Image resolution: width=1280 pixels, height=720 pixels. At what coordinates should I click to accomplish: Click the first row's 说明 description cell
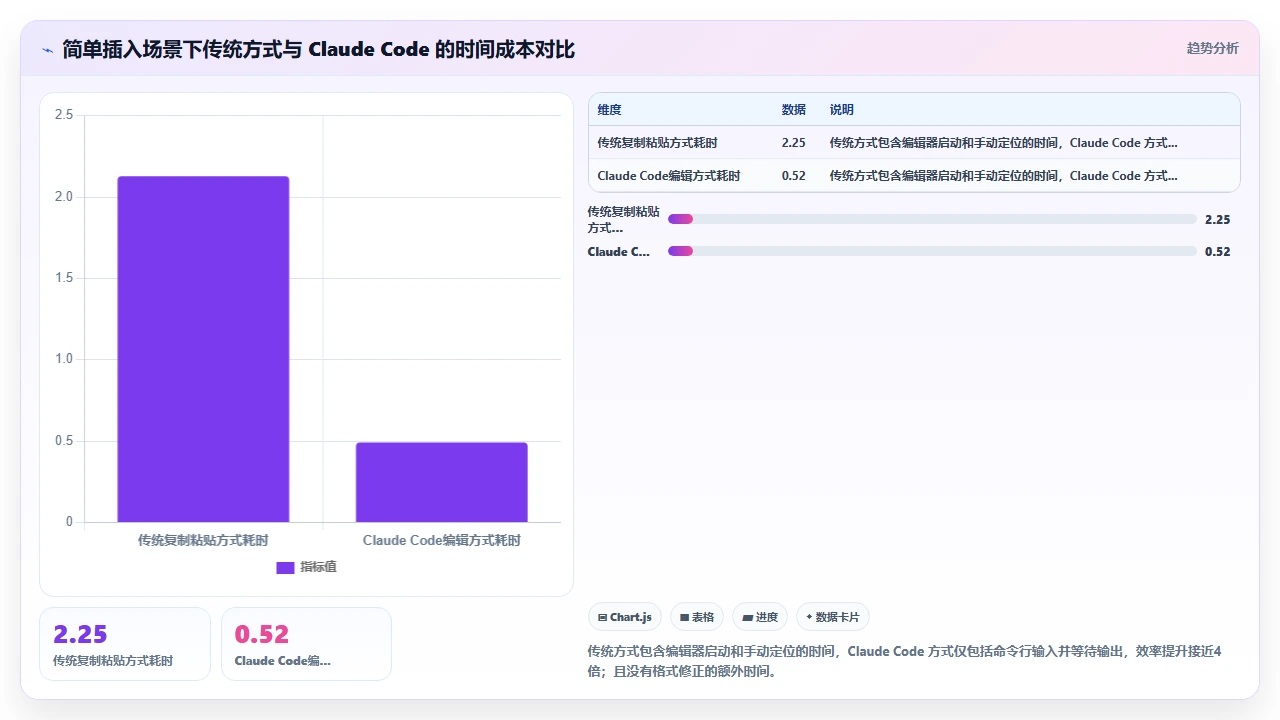(1003, 143)
